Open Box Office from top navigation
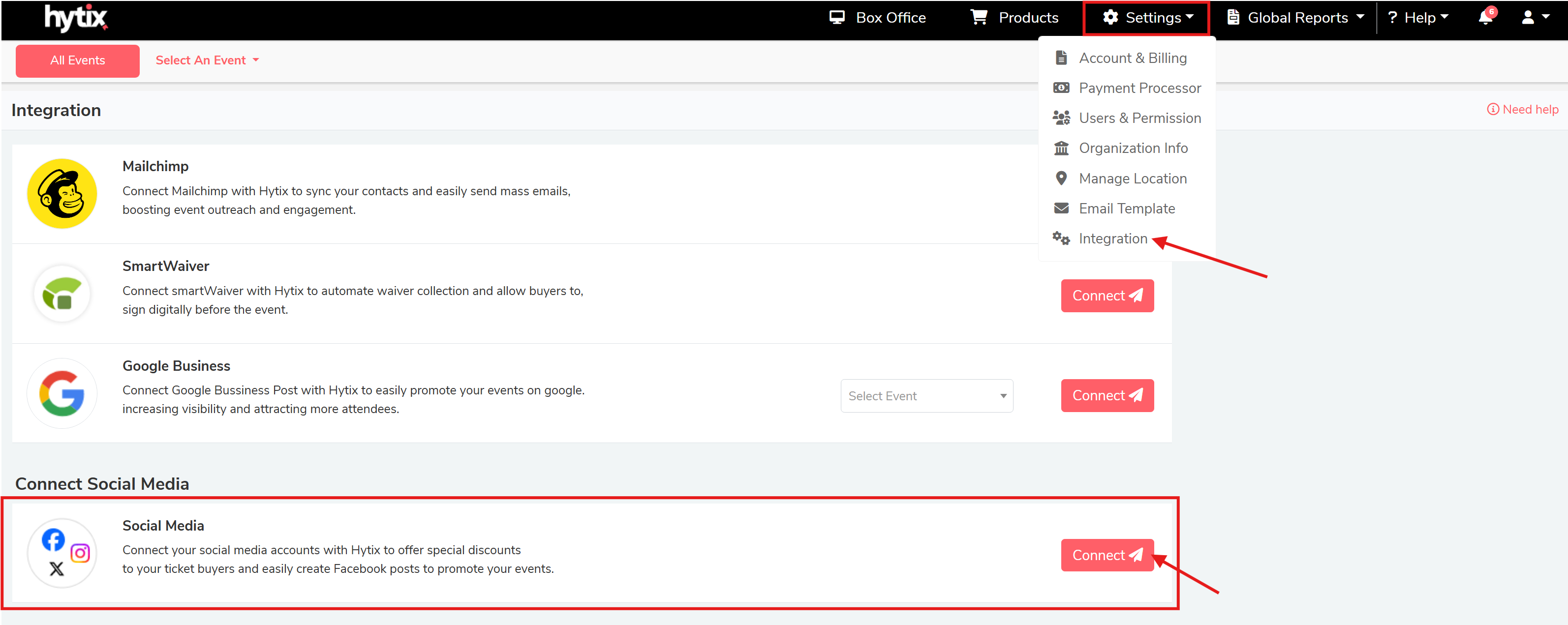1568x625 pixels. pyautogui.click(x=878, y=18)
